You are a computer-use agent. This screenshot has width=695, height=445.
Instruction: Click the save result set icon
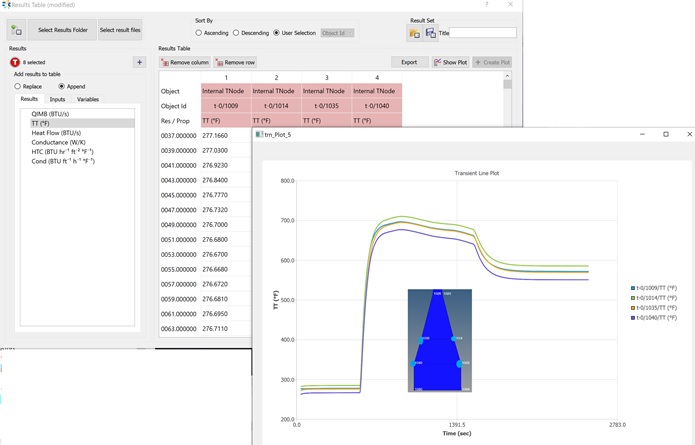tap(430, 33)
